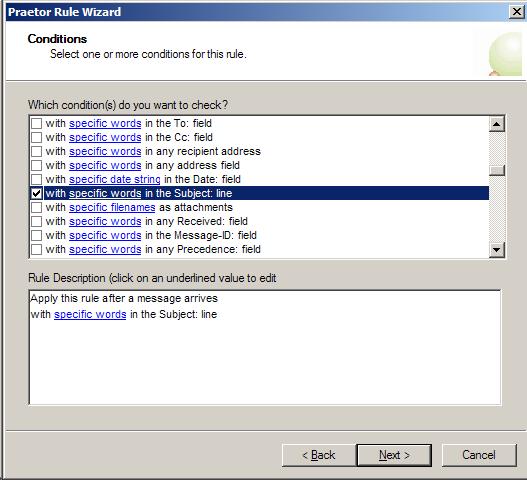Screen dimensions: 527x480
Task: Select the any address field condition row
Action: point(259,165)
